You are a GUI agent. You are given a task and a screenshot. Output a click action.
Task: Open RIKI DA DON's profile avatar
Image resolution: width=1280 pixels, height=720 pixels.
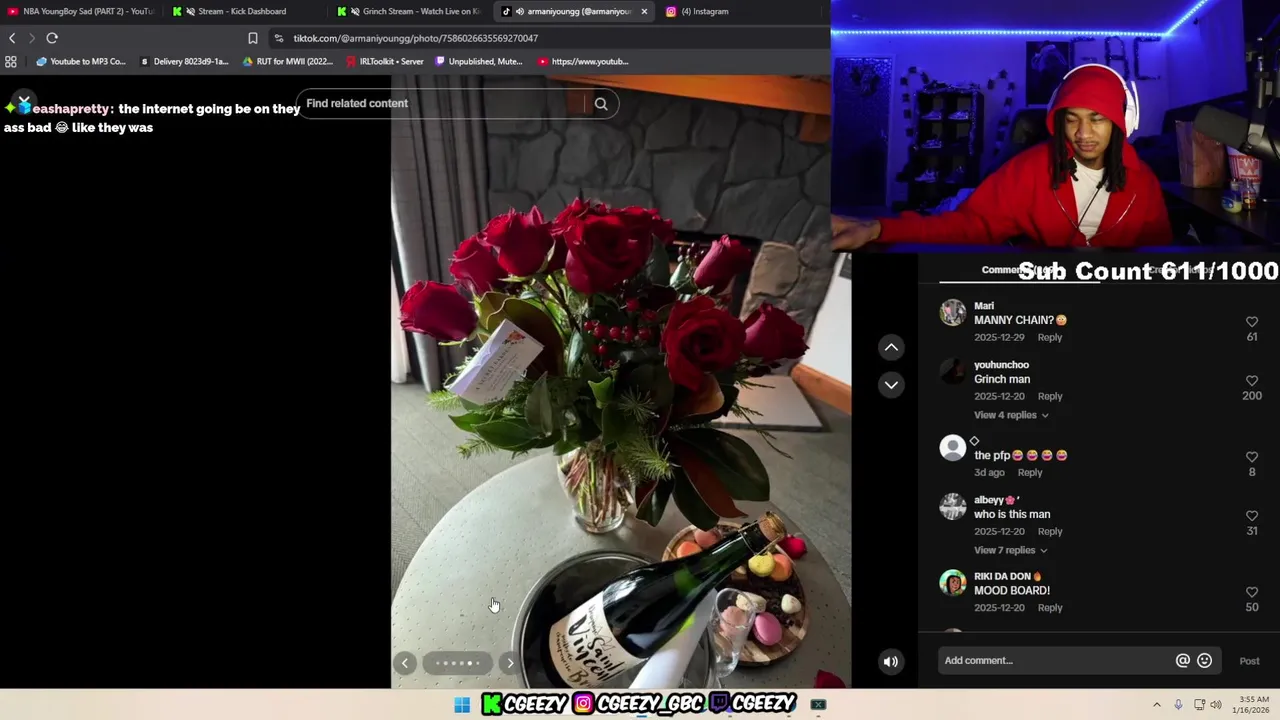(953, 583)
